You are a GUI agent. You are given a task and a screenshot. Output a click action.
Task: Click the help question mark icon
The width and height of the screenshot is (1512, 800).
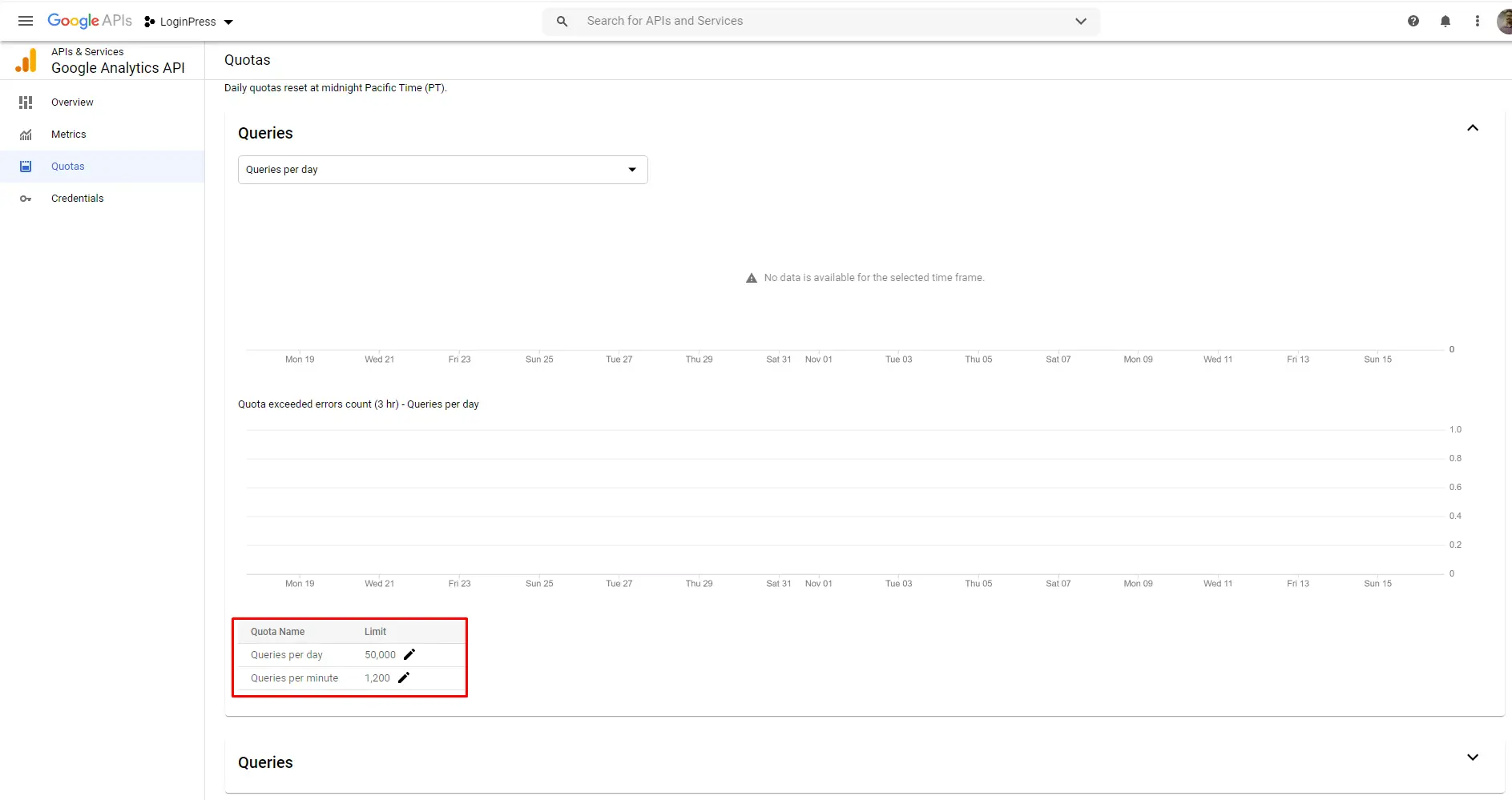pyautogui.click(x=1413, y=21)
